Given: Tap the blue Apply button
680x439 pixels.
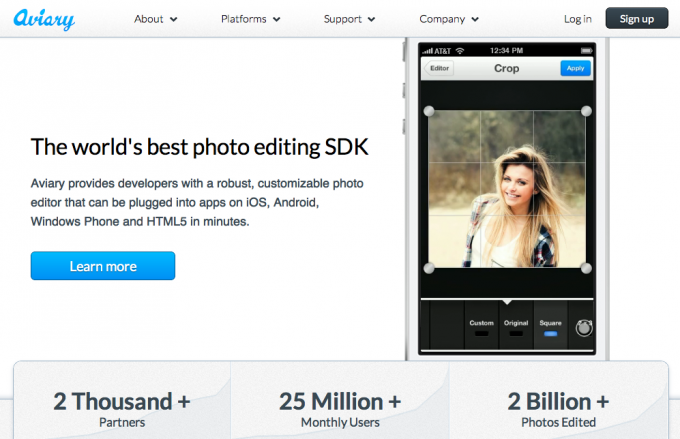Looking at the screenshot, I should (x=575, y=68).
